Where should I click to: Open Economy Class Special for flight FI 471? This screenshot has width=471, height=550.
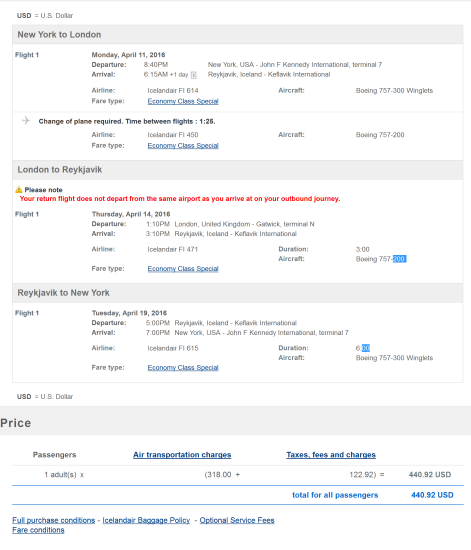point(183,268)
